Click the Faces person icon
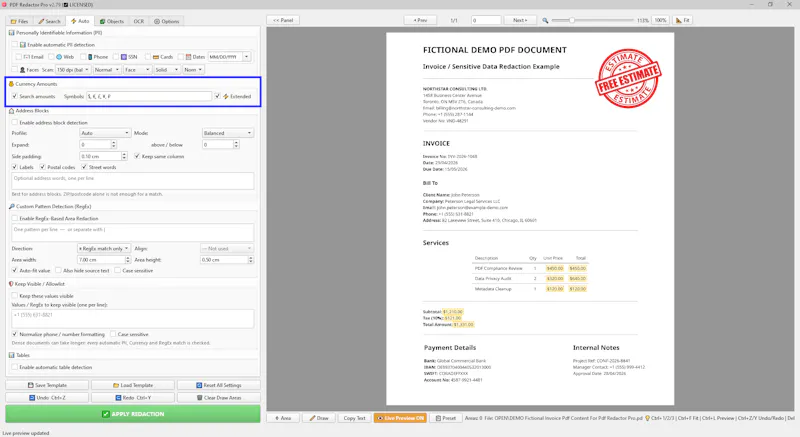The image size is (800, 437). pyautogui.click(x=22, y=69)
